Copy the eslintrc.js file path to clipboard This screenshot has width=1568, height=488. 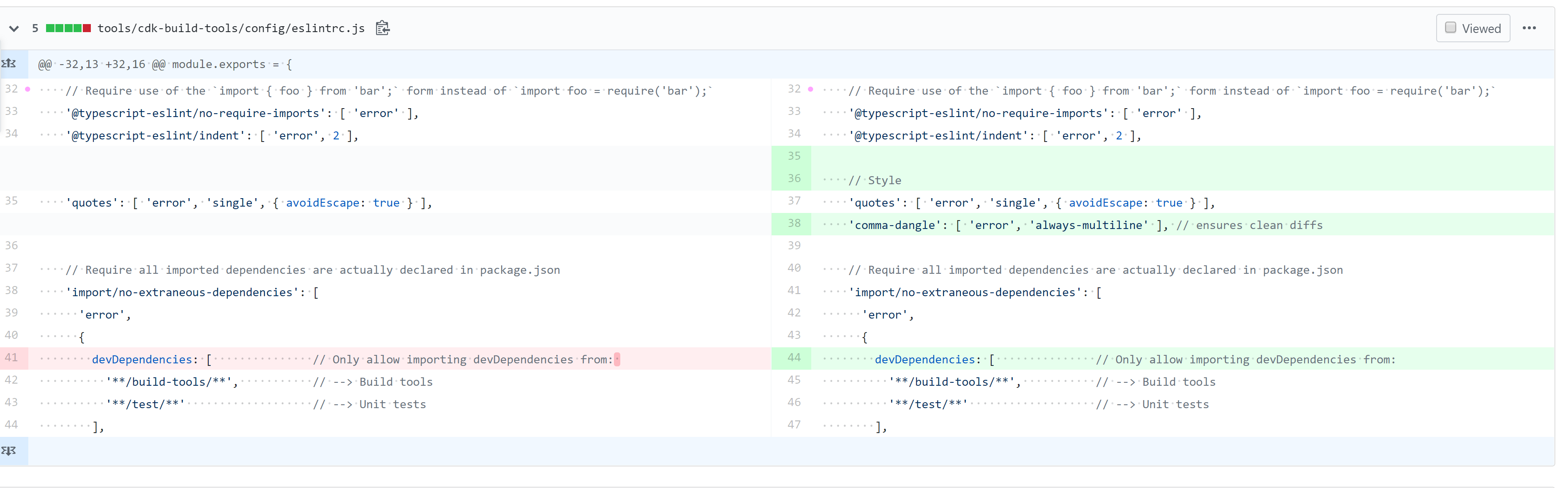point(382,28)
